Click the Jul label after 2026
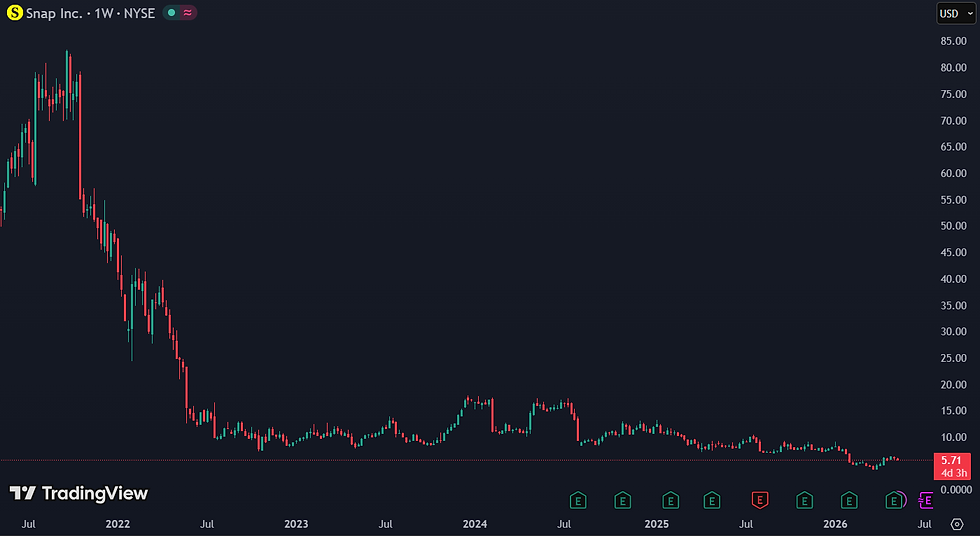The height and width of the screenshot is (536, 980). pyautogui.click(x=924, y=524)
